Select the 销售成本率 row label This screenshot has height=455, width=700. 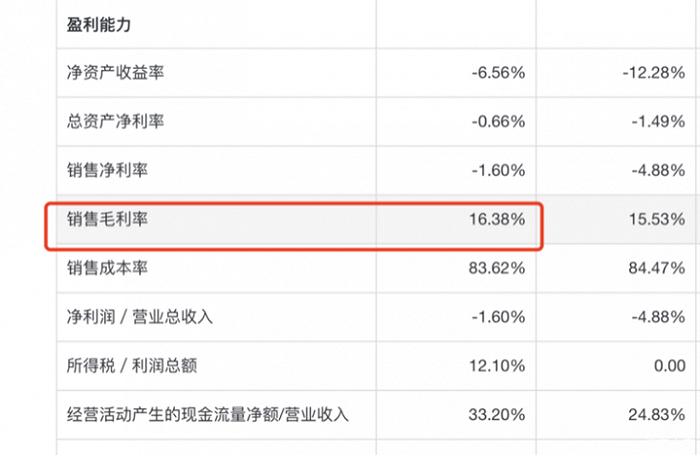pyautogui.click(x=107, y=268)
